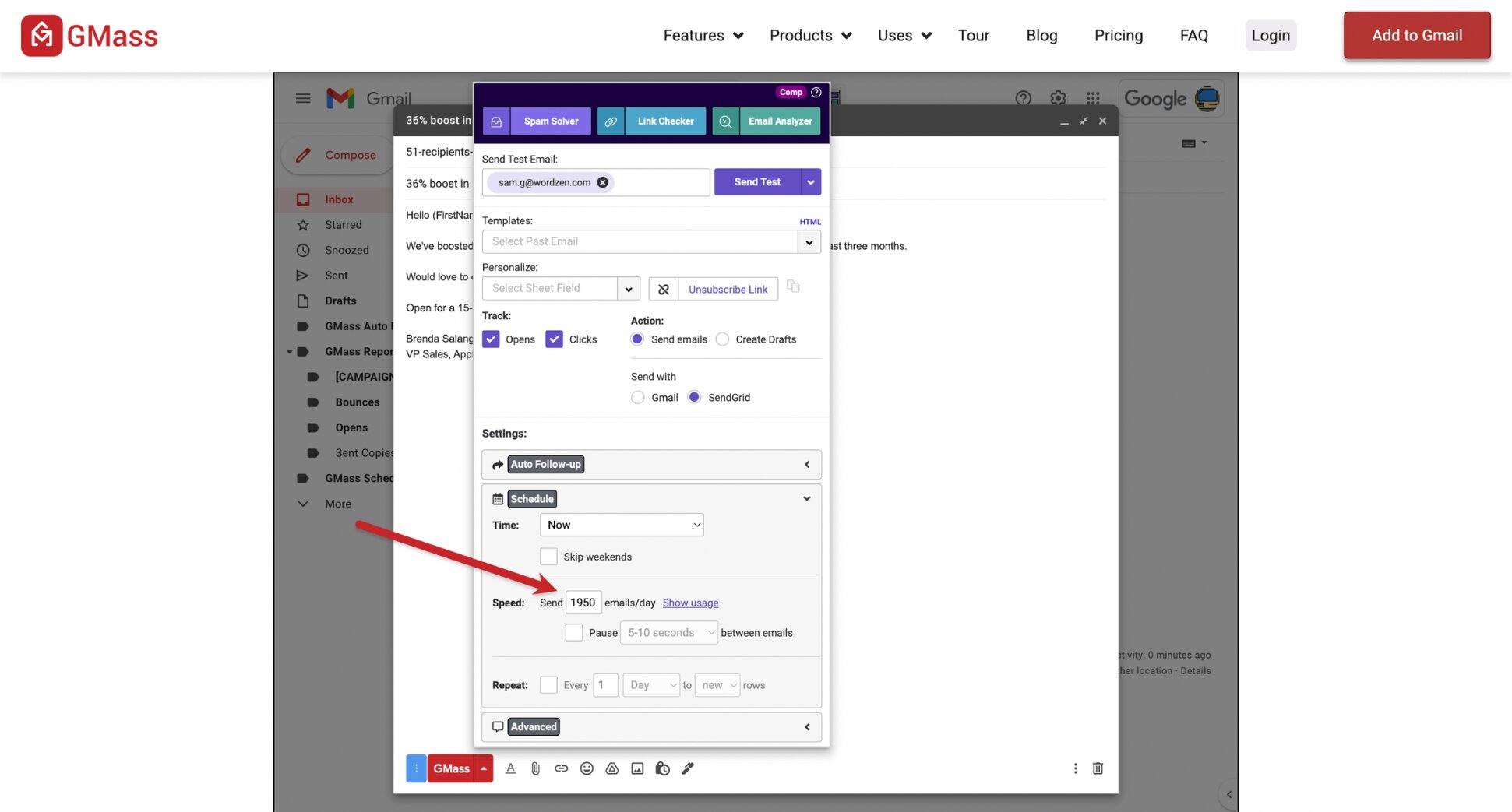Expand the Advanced settings section
Image resolution: width=1512 pixels, height=812 pixels.
click(x=651, y=727)
